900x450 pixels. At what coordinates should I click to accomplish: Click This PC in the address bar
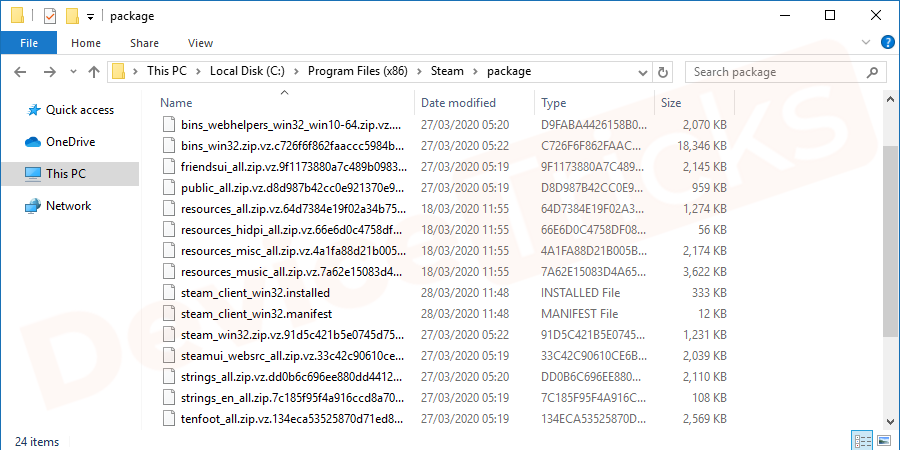(x=166, y=71)
